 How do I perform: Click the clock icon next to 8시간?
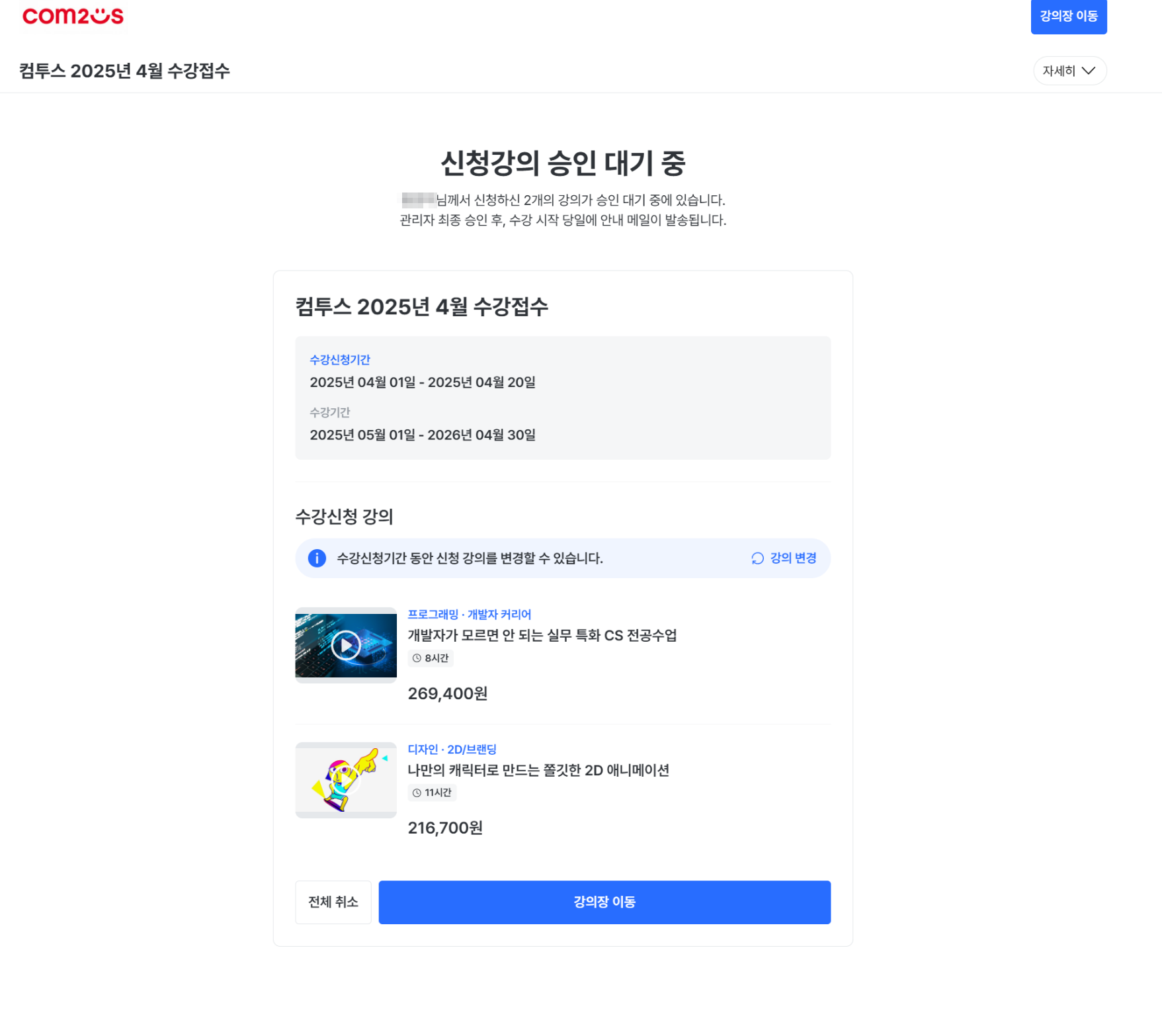(417, 658)
